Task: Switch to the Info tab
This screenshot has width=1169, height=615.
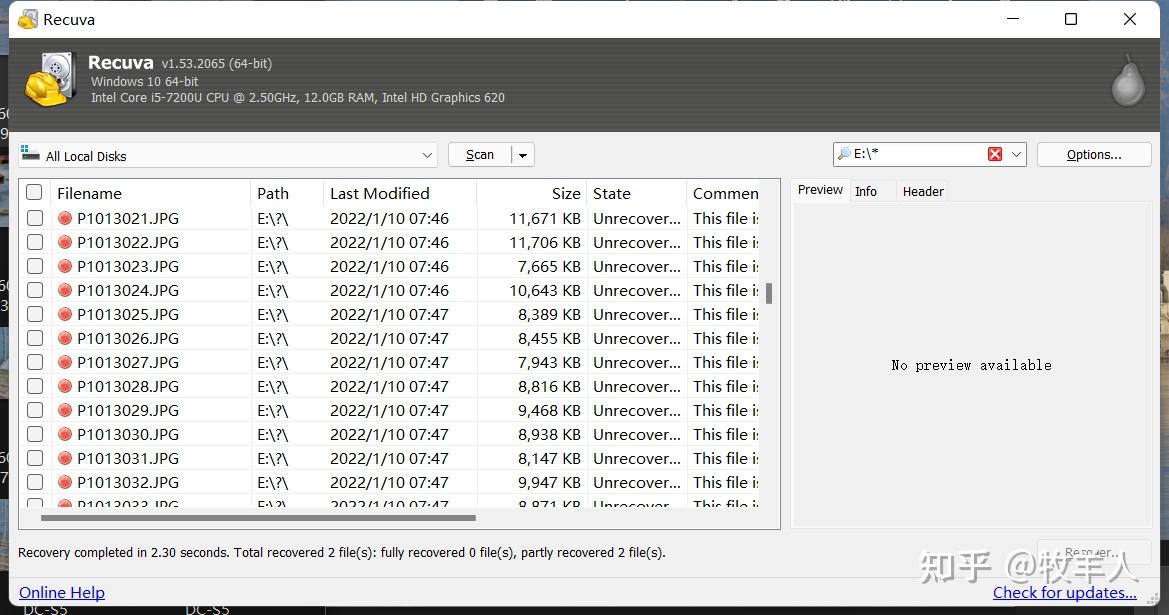Action: click(866, 192)
